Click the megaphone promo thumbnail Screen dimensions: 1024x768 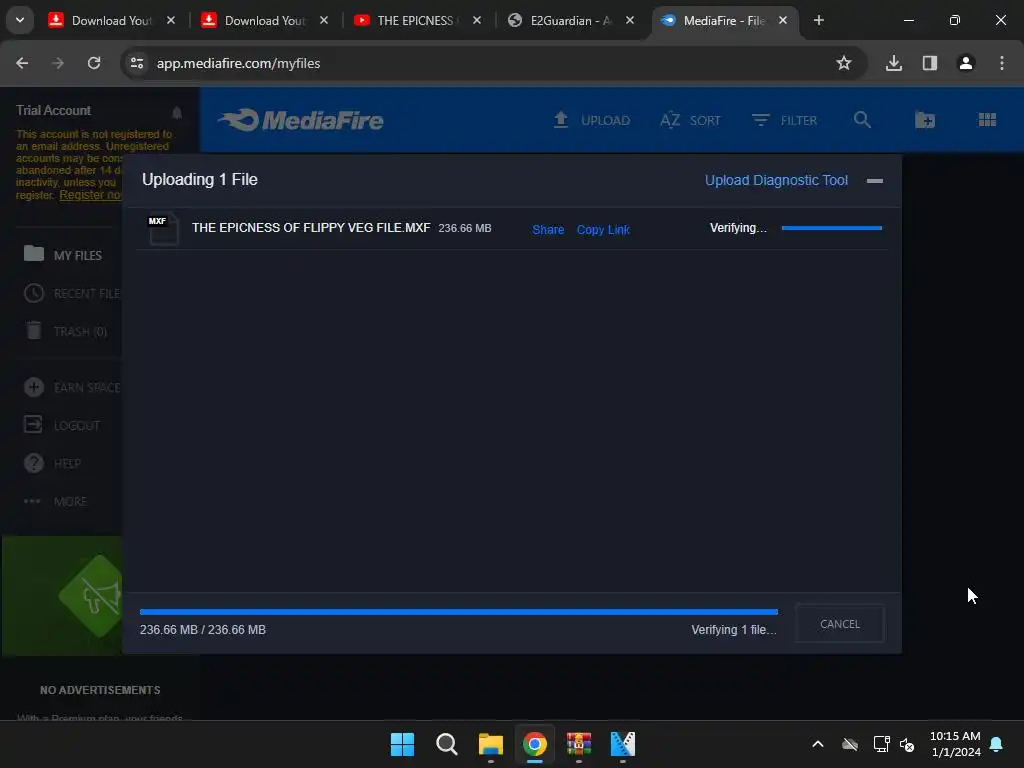62,596
